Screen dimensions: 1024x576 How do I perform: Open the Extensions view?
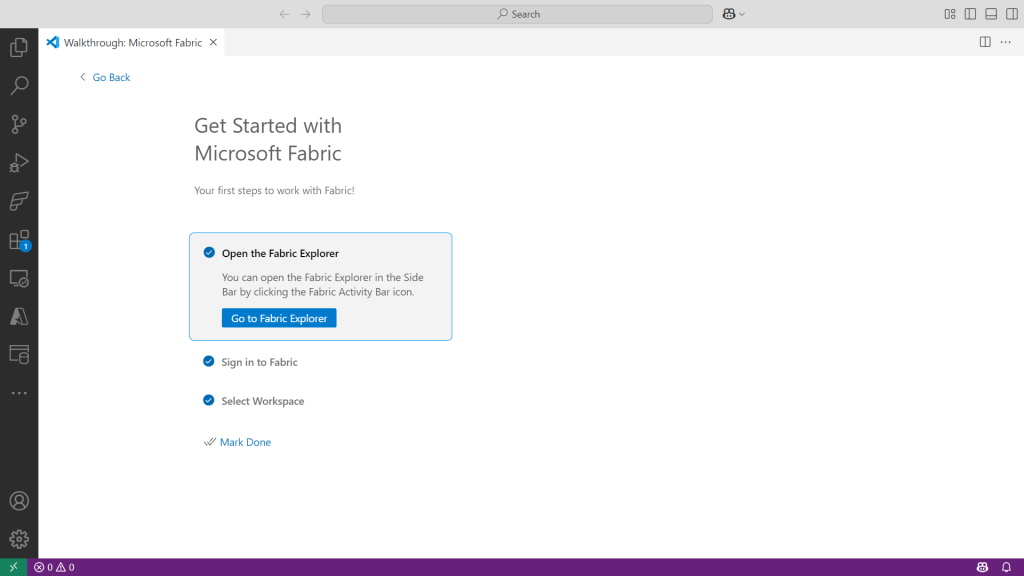19,240
